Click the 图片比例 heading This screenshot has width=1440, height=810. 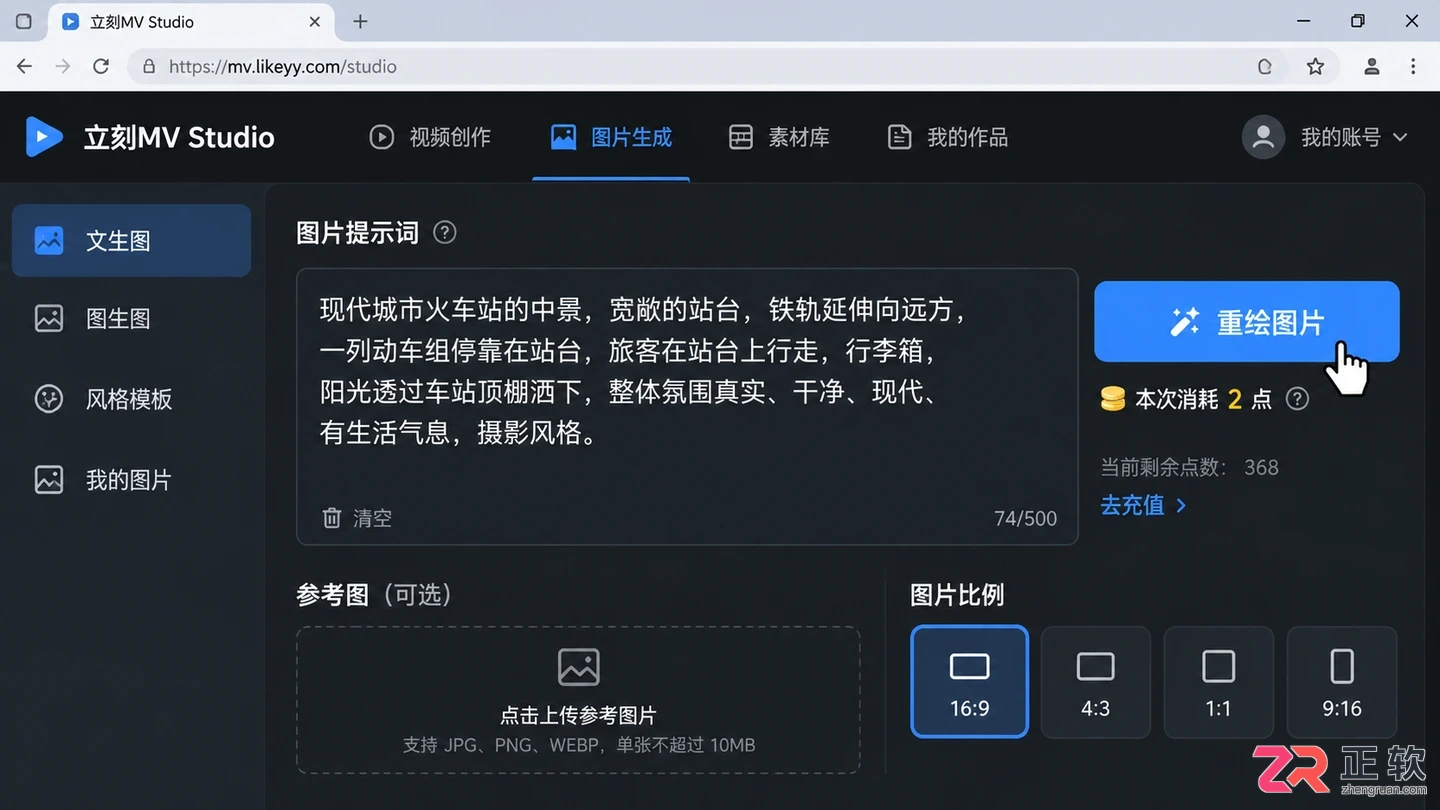tap(957, 595)
